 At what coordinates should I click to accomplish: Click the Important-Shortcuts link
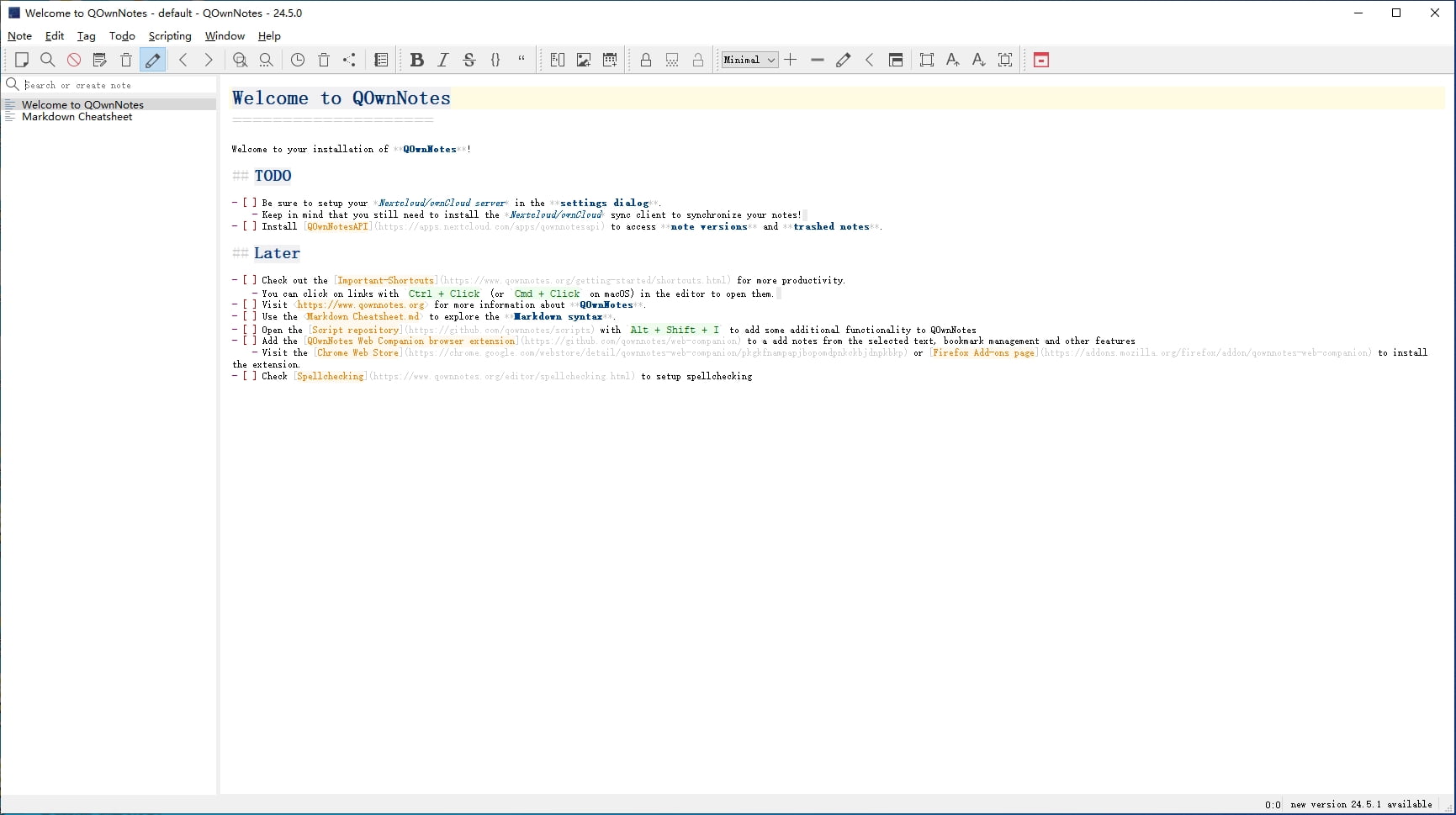[386, 281]
